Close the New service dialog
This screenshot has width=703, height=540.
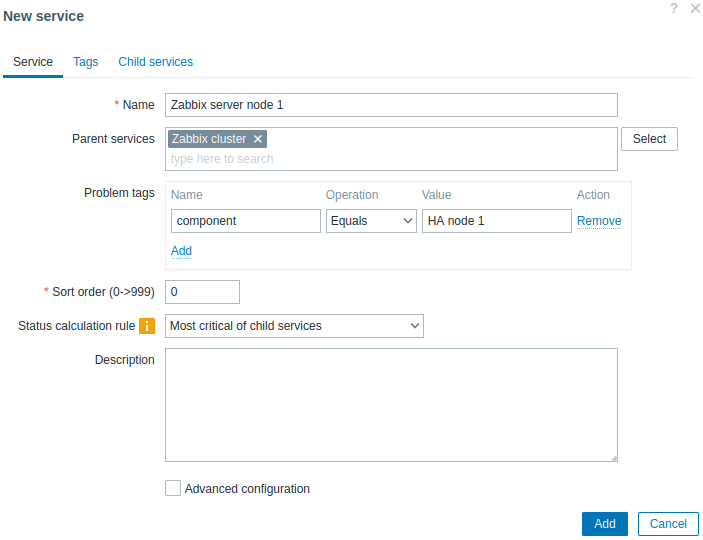[x=695, y=8]
